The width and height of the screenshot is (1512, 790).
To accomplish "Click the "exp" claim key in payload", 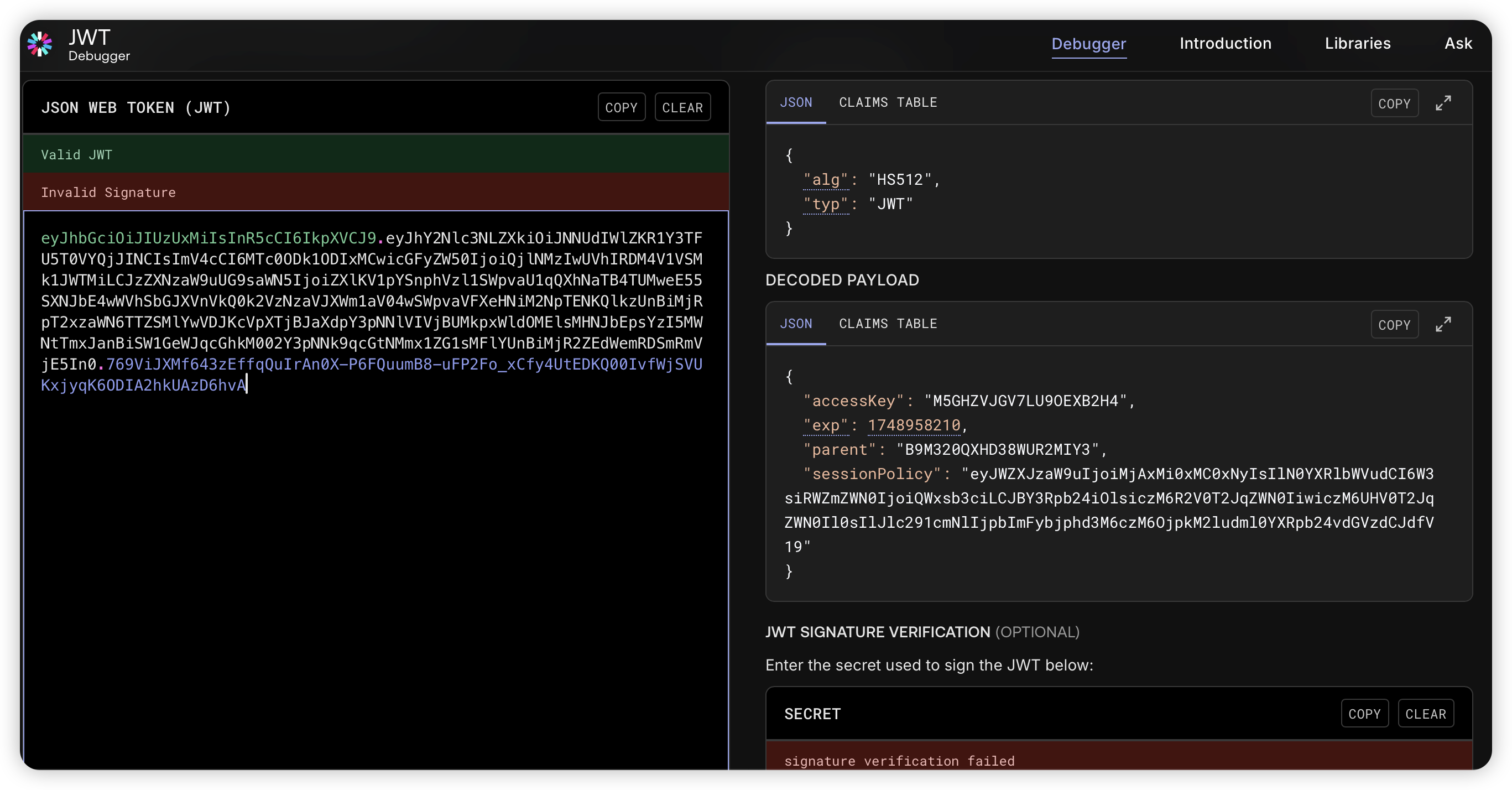I will (826, 425).
